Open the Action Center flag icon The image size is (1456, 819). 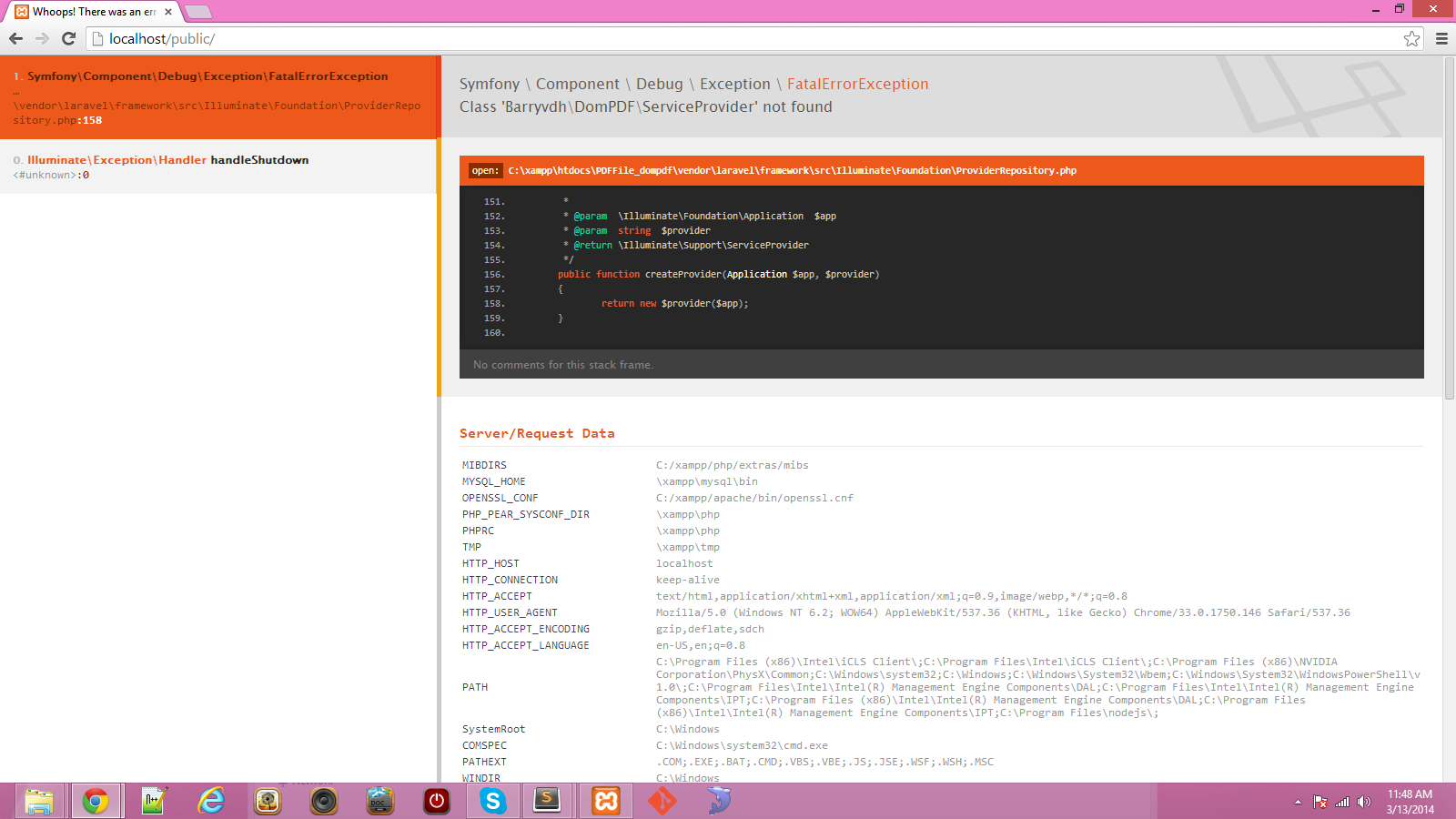[1320, 802]
